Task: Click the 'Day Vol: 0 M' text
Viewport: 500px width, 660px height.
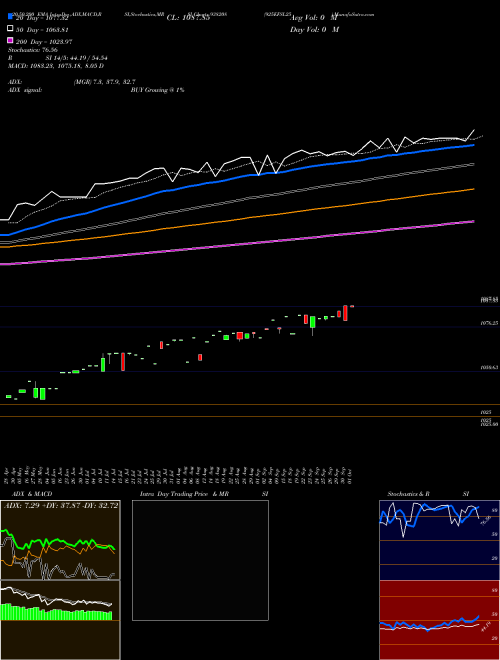Action: 314,30
